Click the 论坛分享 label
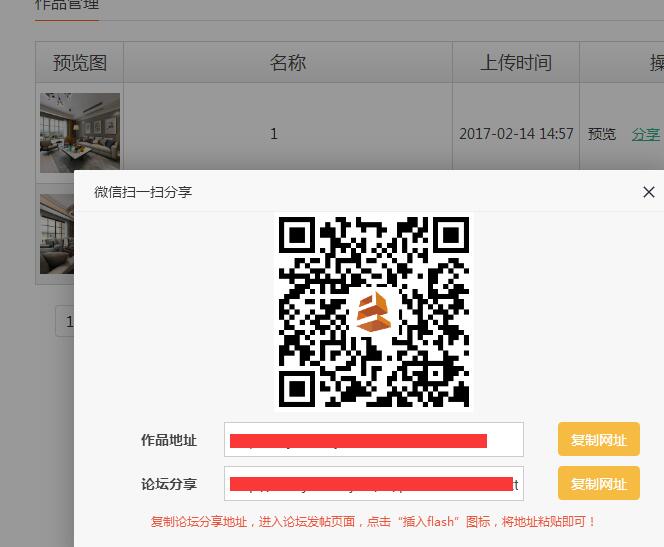This screenshot has height=547, width=664. coord(169,484)
